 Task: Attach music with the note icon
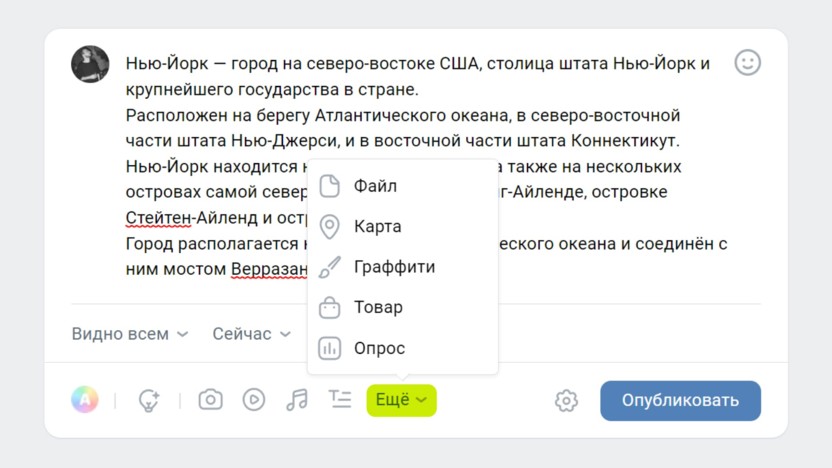297,400
